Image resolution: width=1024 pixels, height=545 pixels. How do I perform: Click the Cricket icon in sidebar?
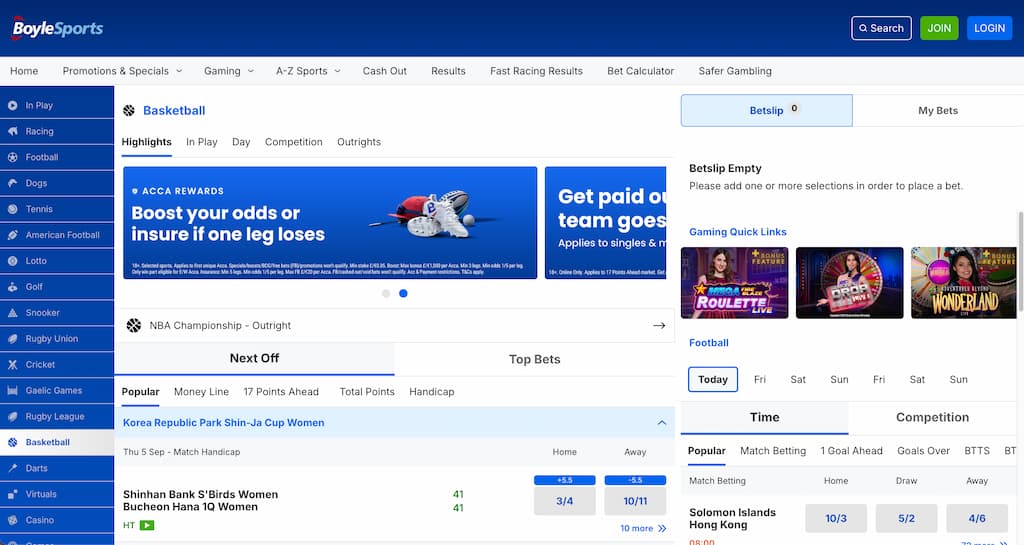(12, 364)
